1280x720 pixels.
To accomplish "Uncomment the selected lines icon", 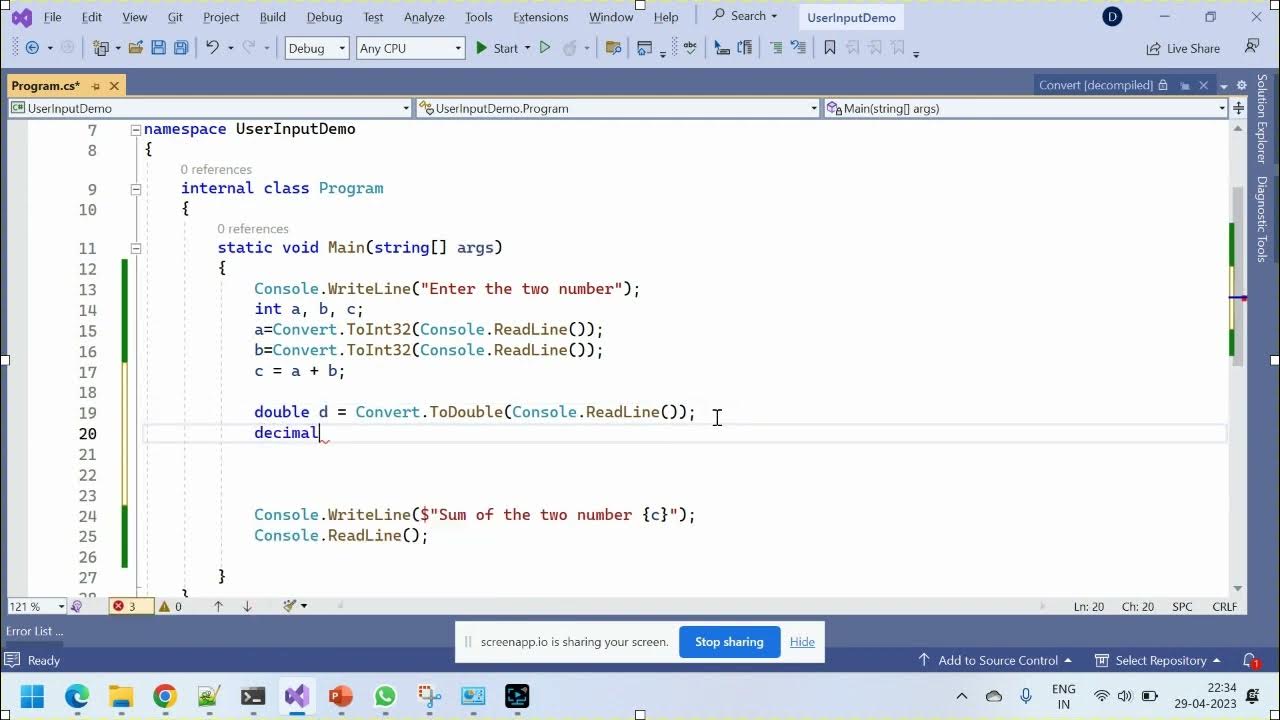I will click(799, 48).
